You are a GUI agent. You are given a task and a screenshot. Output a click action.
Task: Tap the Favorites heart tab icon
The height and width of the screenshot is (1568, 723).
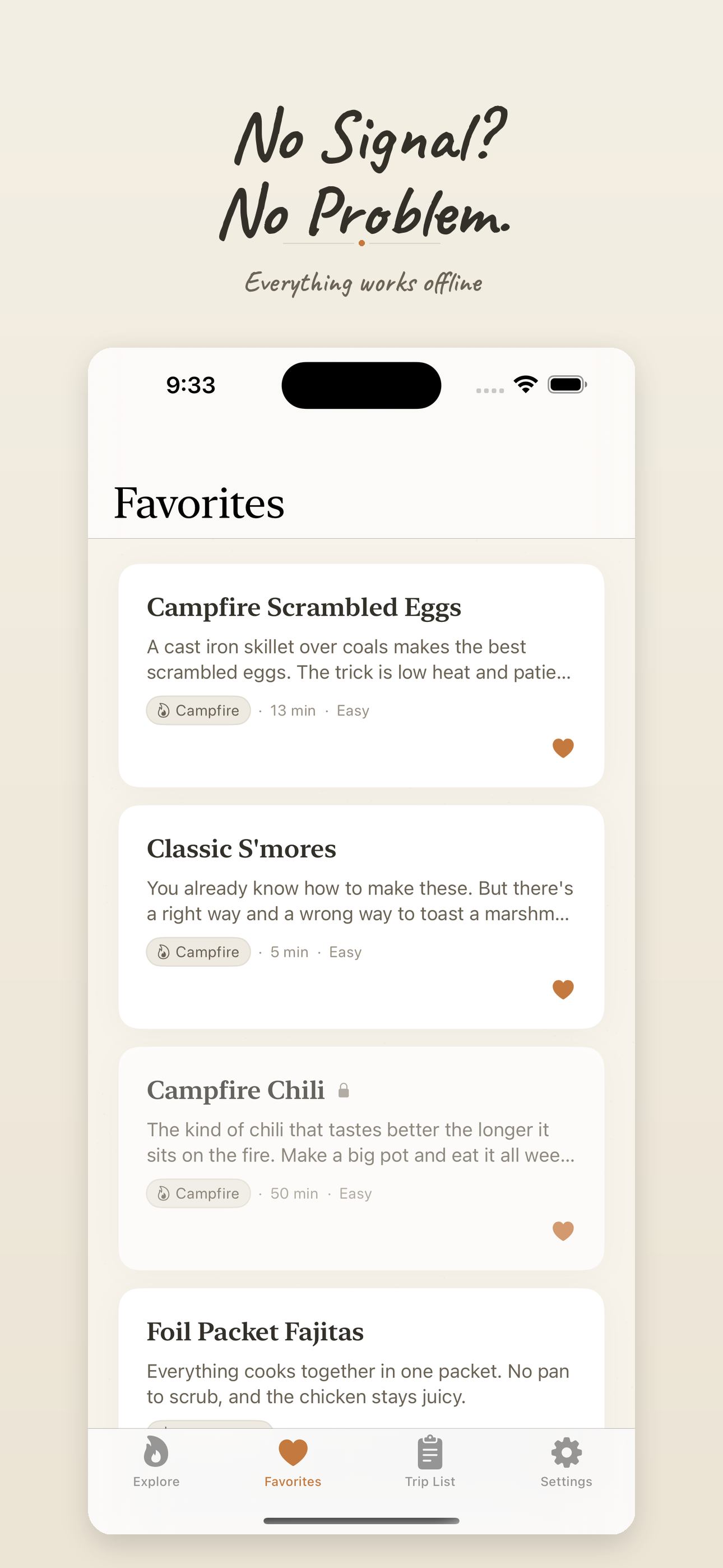[x=293, y=1452]
